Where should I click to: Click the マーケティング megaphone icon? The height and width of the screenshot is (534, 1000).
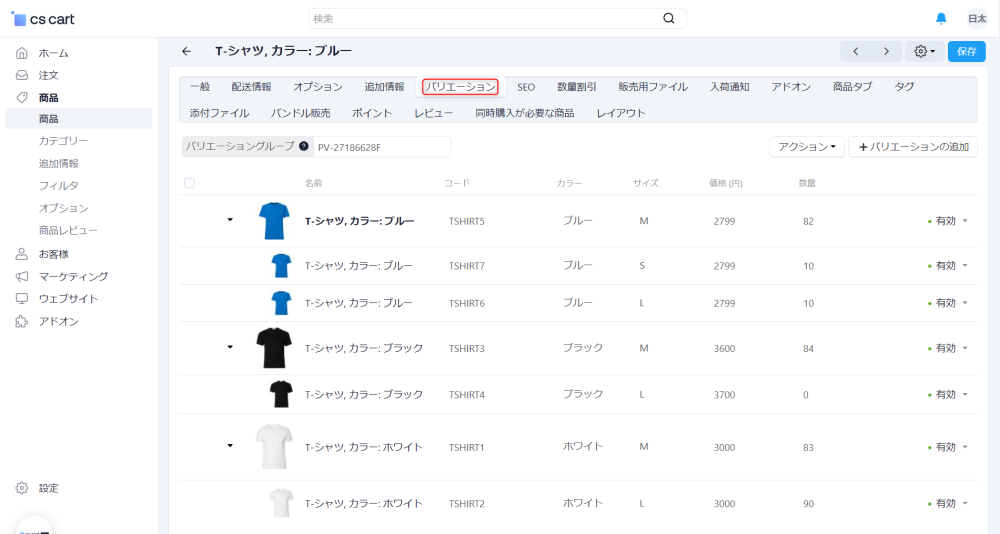pyautogui.click(x=22, y=276)
